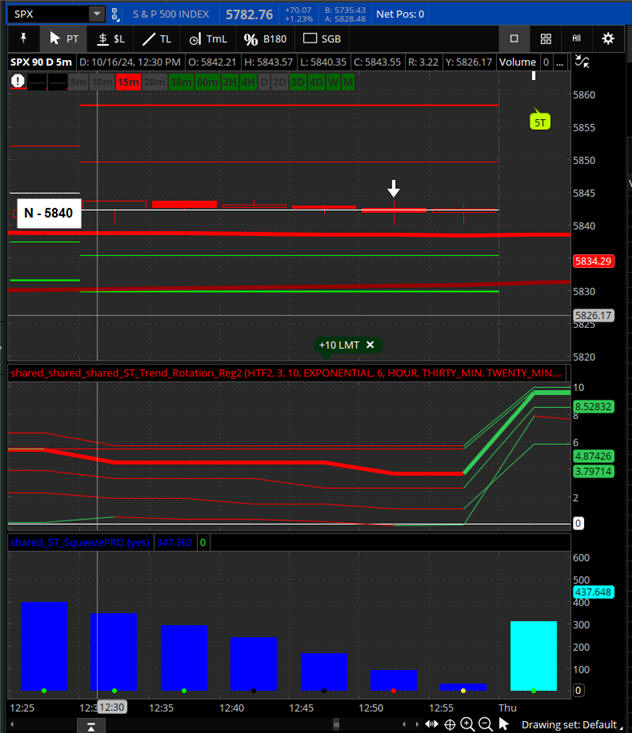Open the chart grid layout icon
This screenshot has height=733, width=632.
pyautogui.click(x=546, y=39)
